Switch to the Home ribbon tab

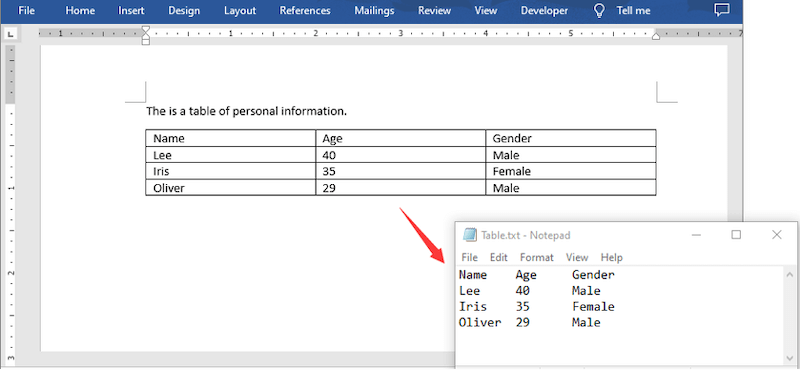pos(80,10)
